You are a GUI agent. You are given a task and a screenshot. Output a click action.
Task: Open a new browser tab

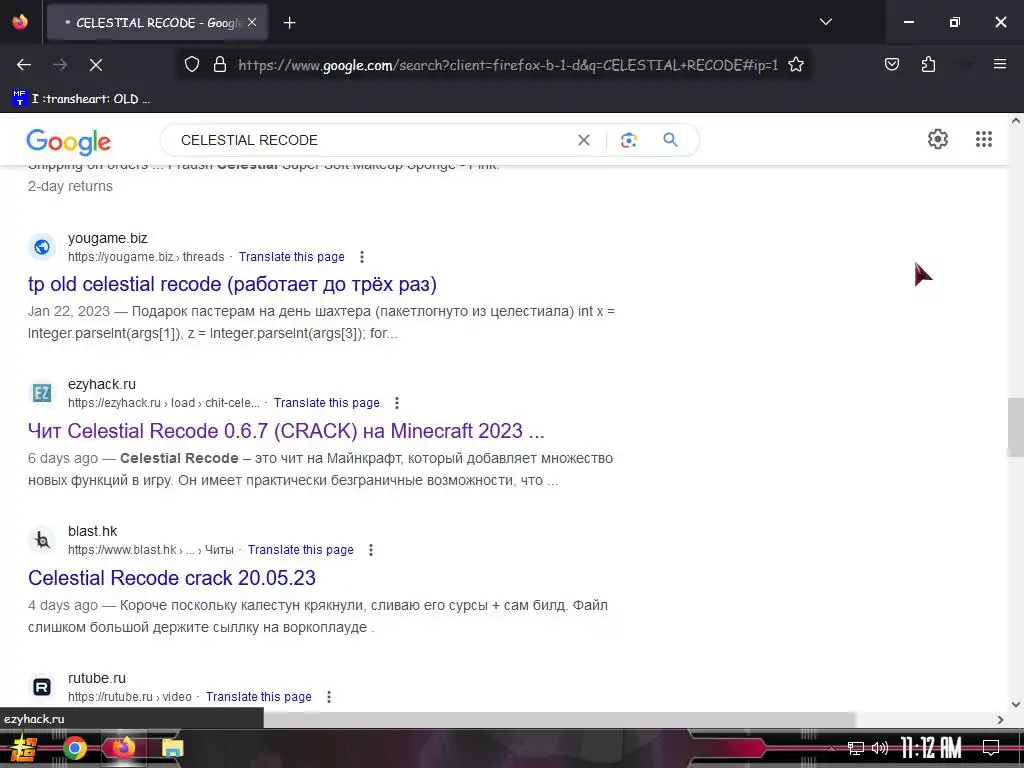click(289, 23)
